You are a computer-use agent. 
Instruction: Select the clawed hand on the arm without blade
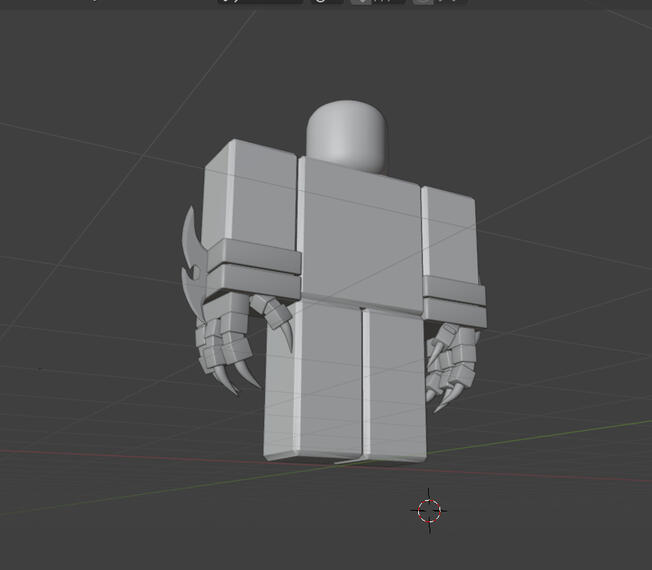(x=451, y=366)
